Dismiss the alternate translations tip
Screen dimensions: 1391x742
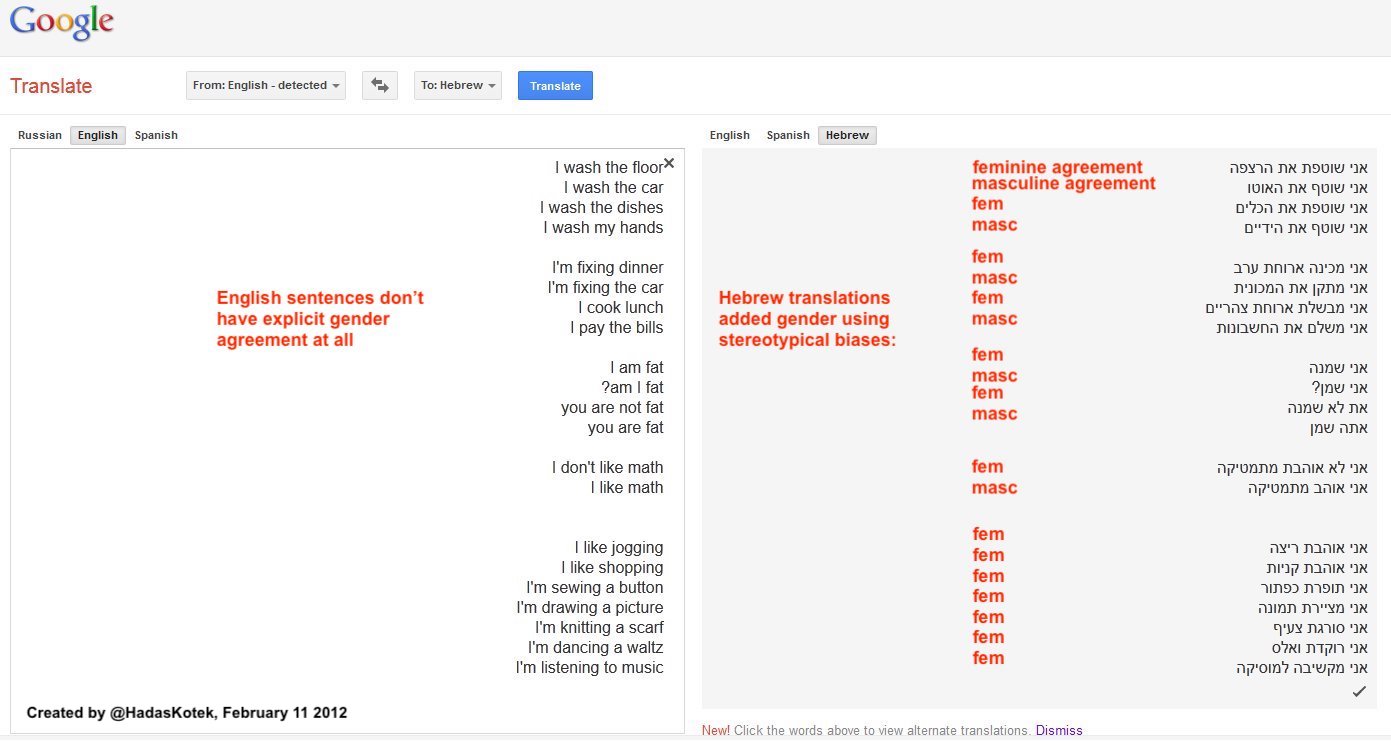point(1059,730)
